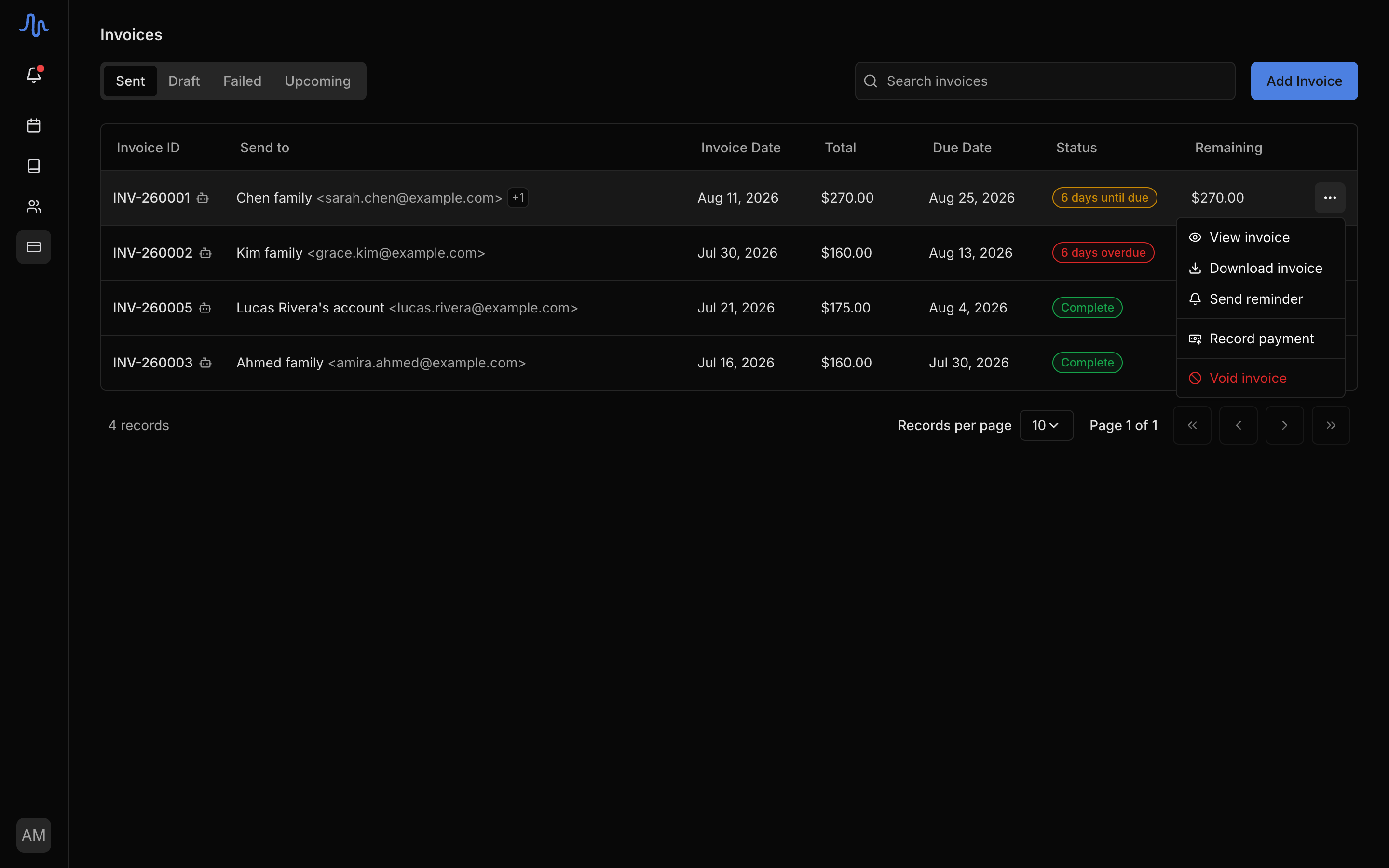Image resolution: width=1389 pixels, height=868 pixels.
Task: Click the Kim family recipient cell
Action: (360, 253)
